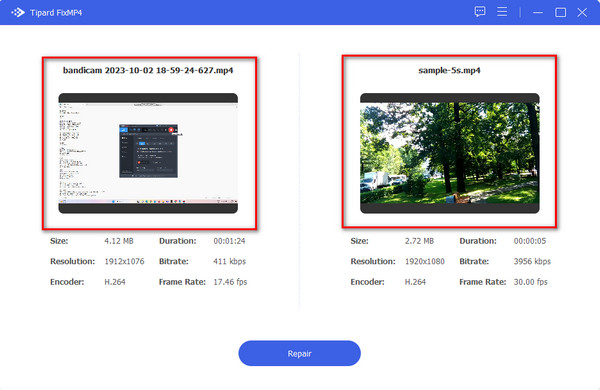Click the blue Repair button
600x390 pixels.
click(x=299, y=353)
